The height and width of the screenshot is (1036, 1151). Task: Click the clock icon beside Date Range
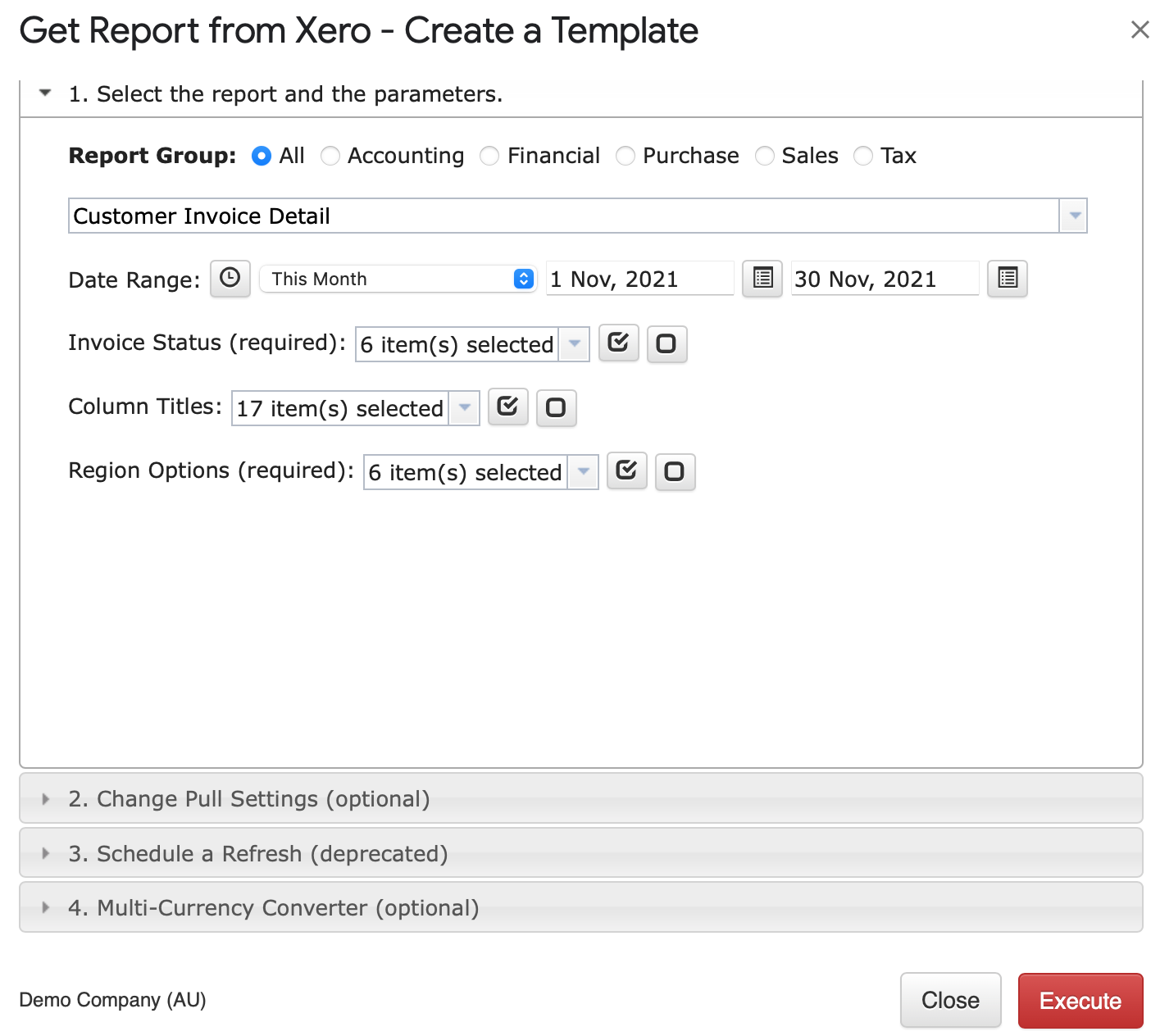click(230, 279)
